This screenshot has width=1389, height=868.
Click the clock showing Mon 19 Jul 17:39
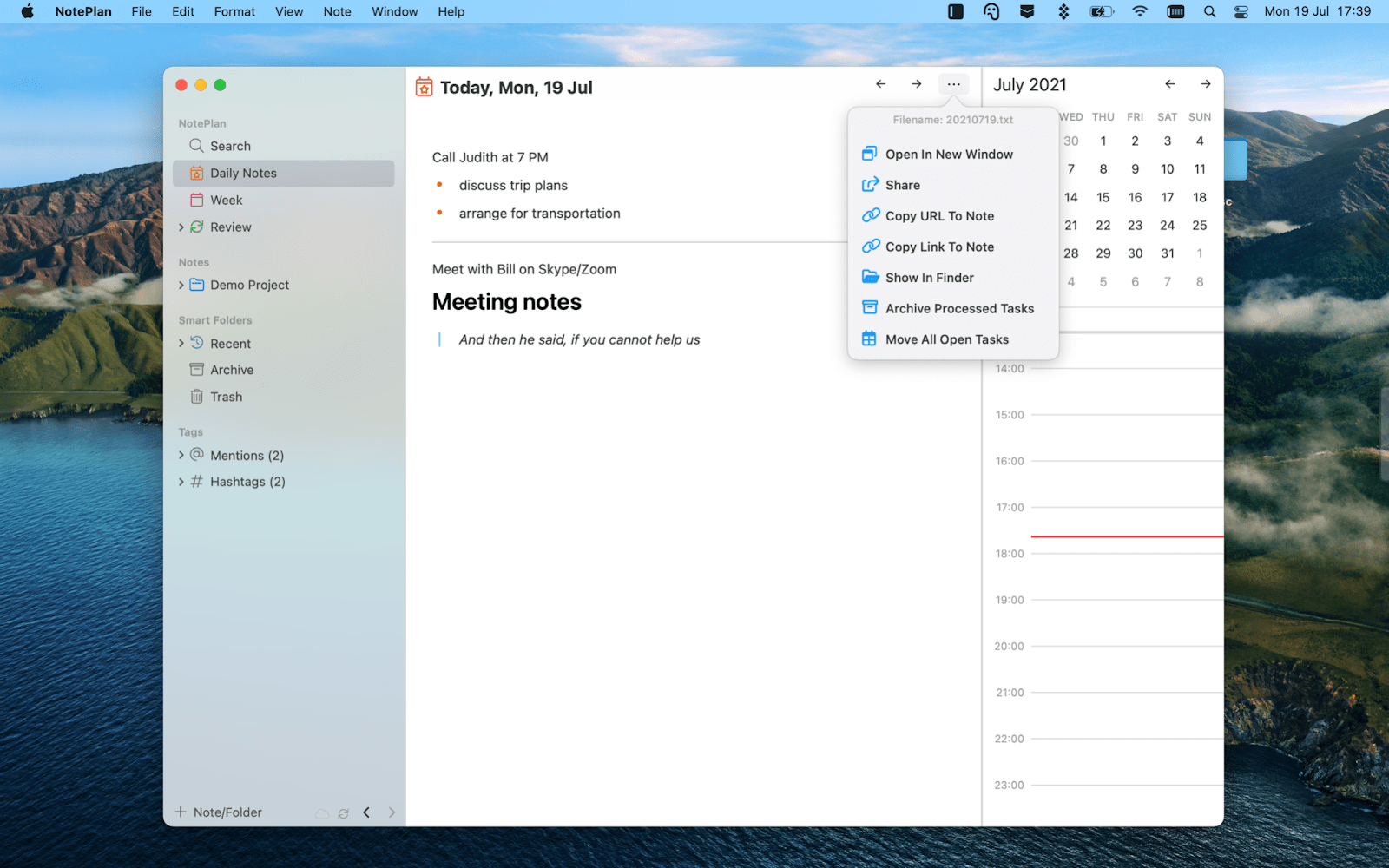pos(1317,11)
